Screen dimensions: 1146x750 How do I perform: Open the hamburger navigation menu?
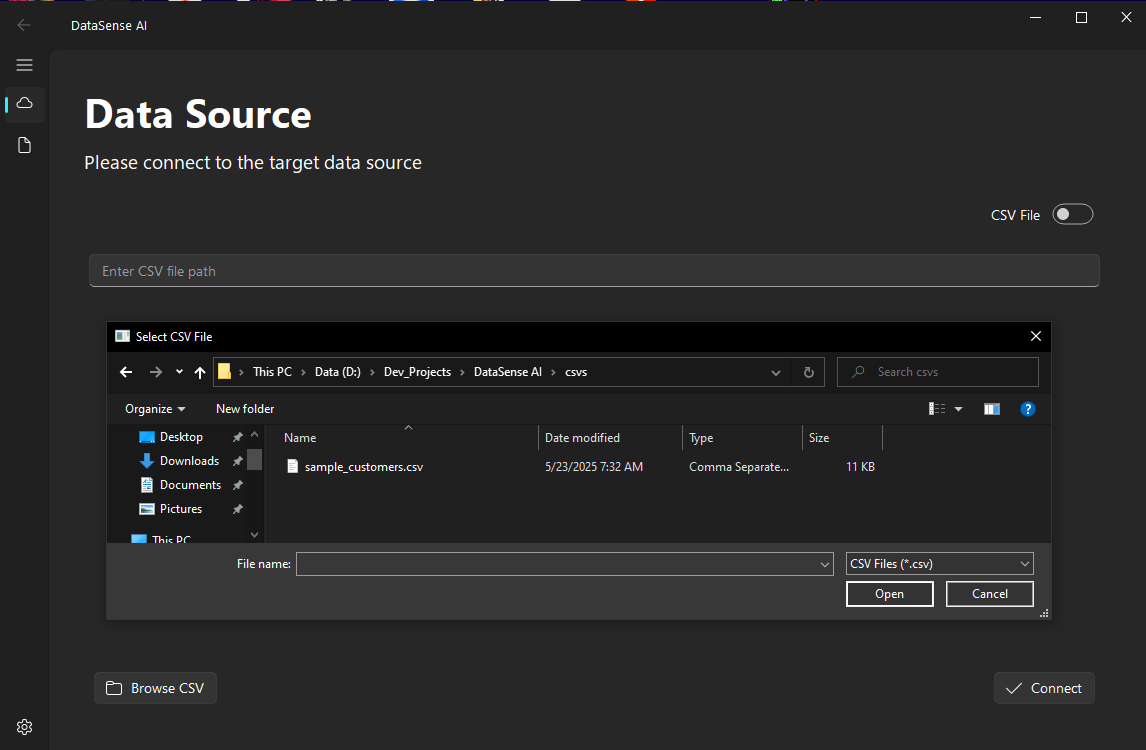[x=25, y=65]
